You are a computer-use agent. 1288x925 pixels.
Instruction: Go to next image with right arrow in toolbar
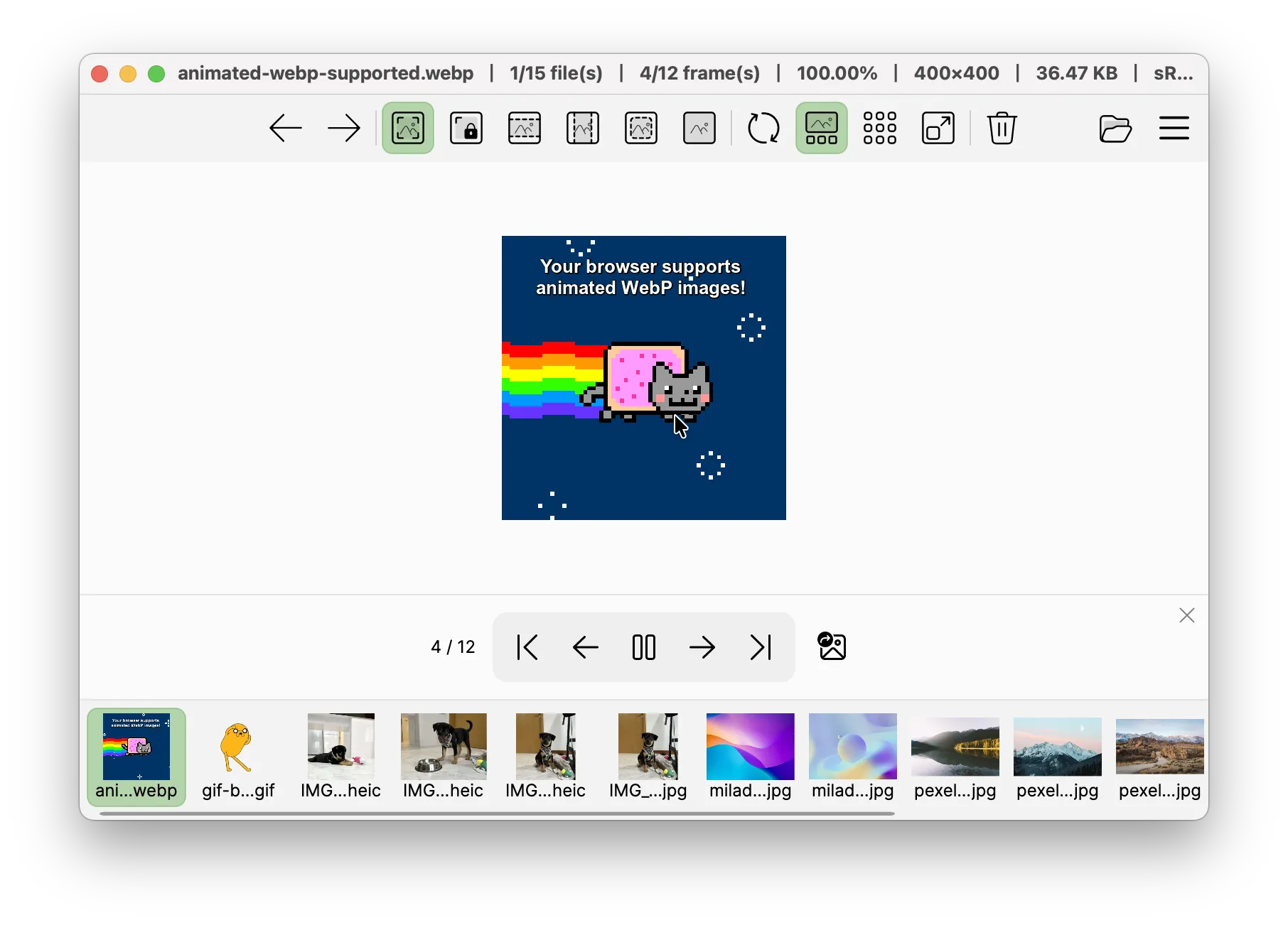344,129
